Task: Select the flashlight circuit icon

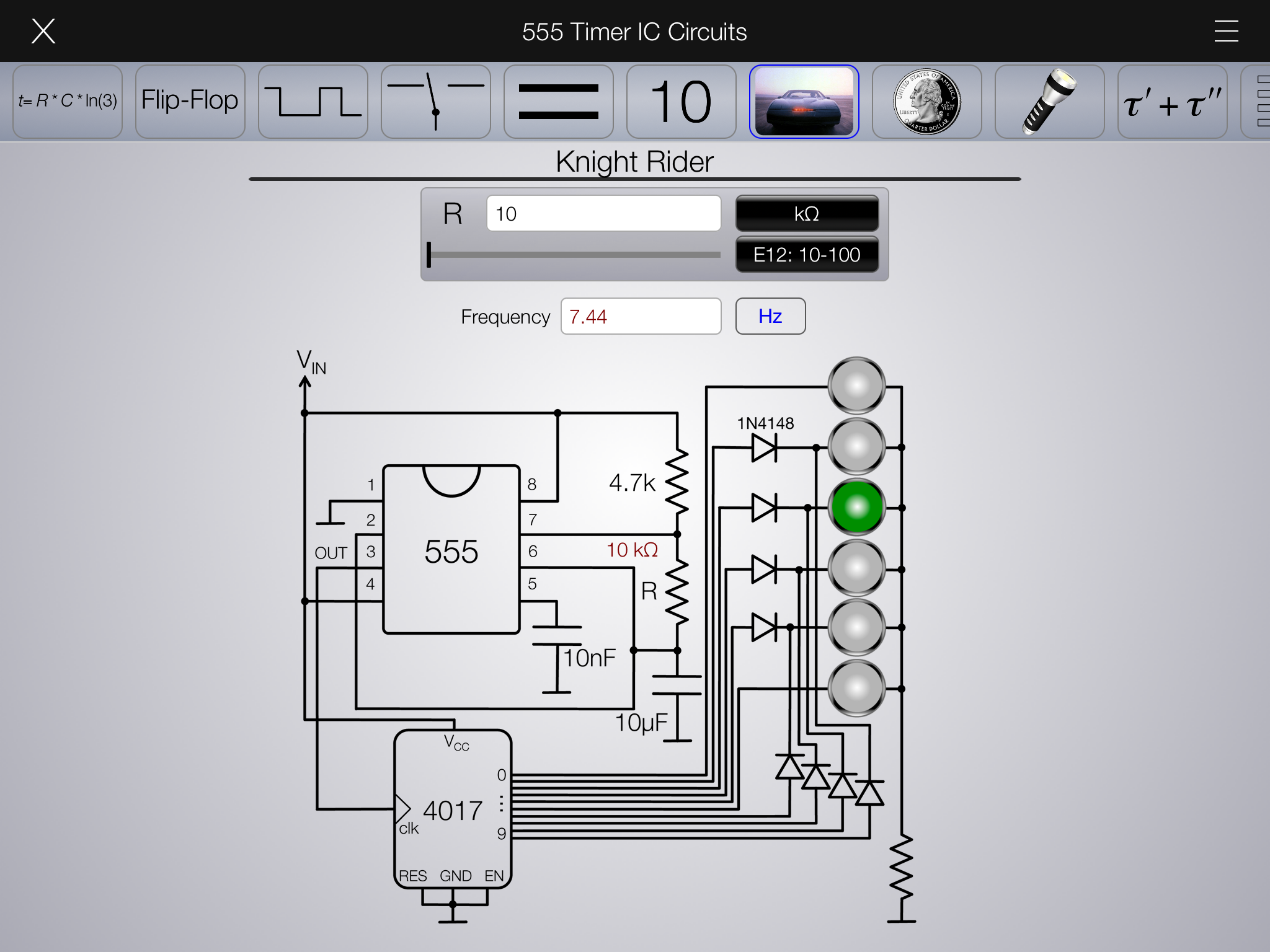Action: point(1049,102)
